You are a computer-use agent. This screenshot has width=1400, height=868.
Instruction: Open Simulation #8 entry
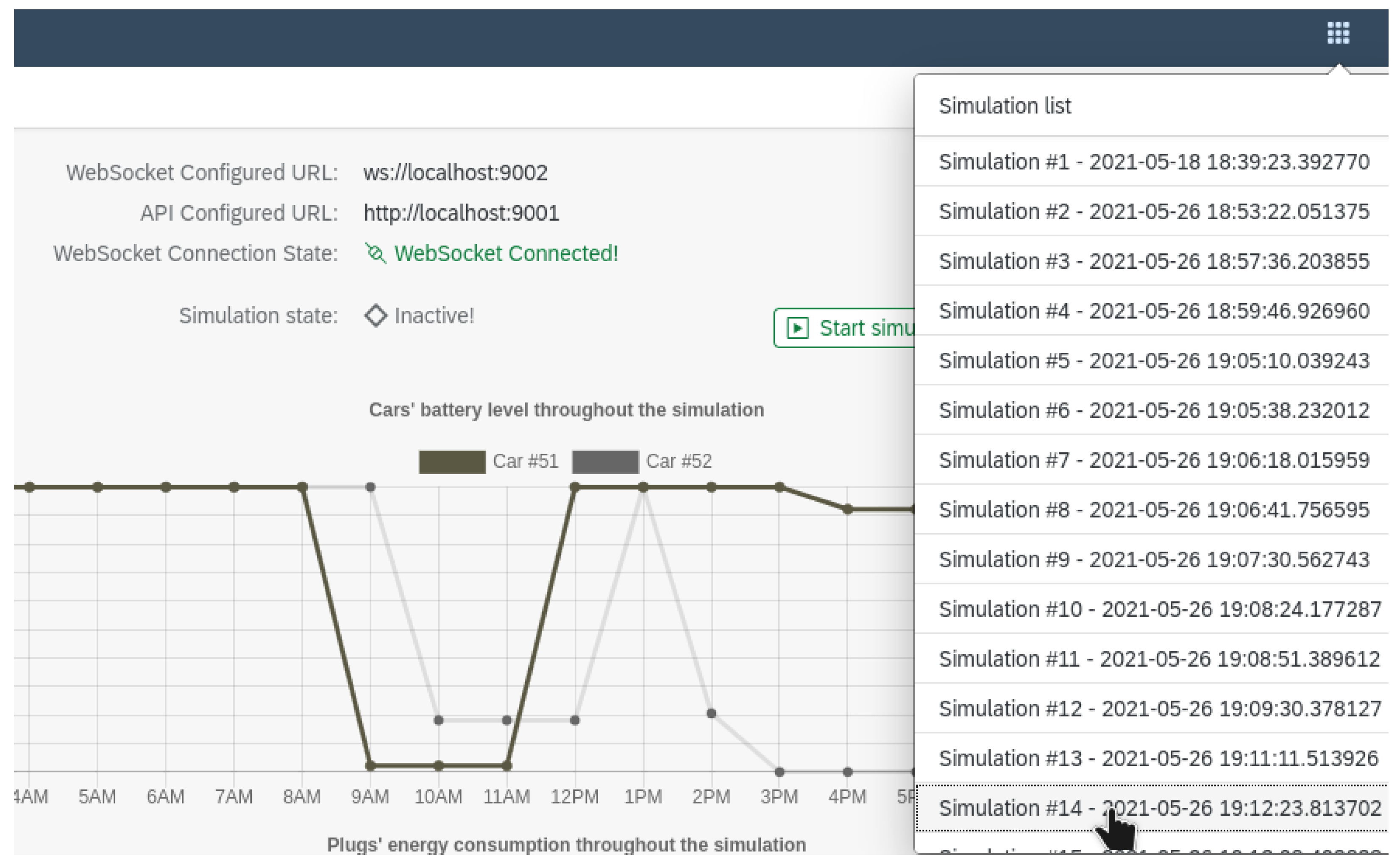pyautogui.click(x=1153, y=510)
